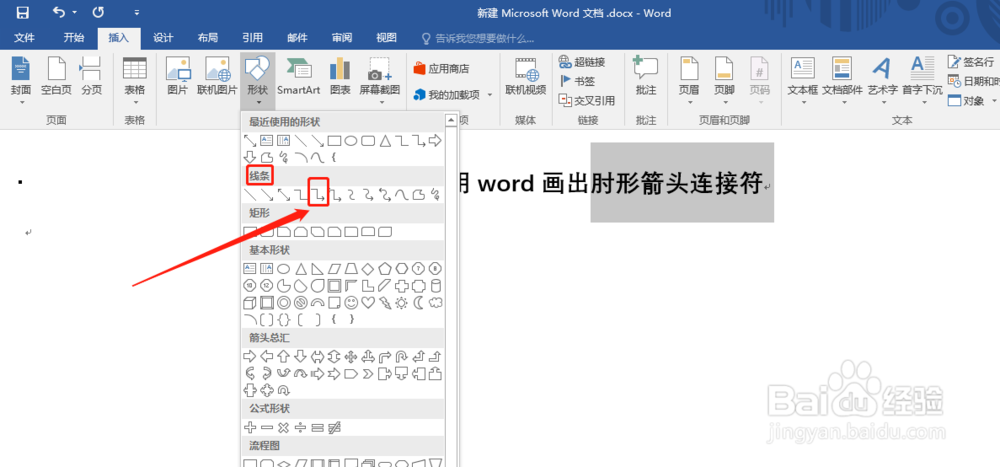Choose the sun shape
Screen dimensions: 1000x467
click(401, 302)
